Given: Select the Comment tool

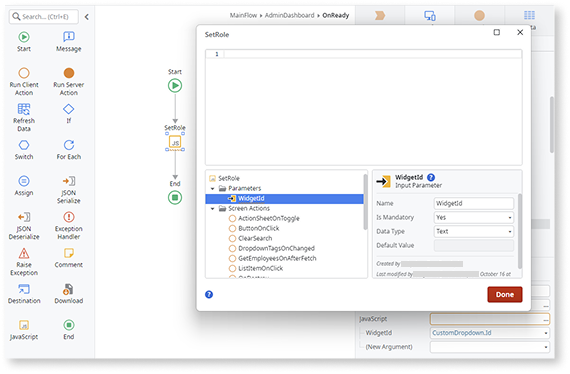Looking at the screenshot, I should (x=68, y=258).
